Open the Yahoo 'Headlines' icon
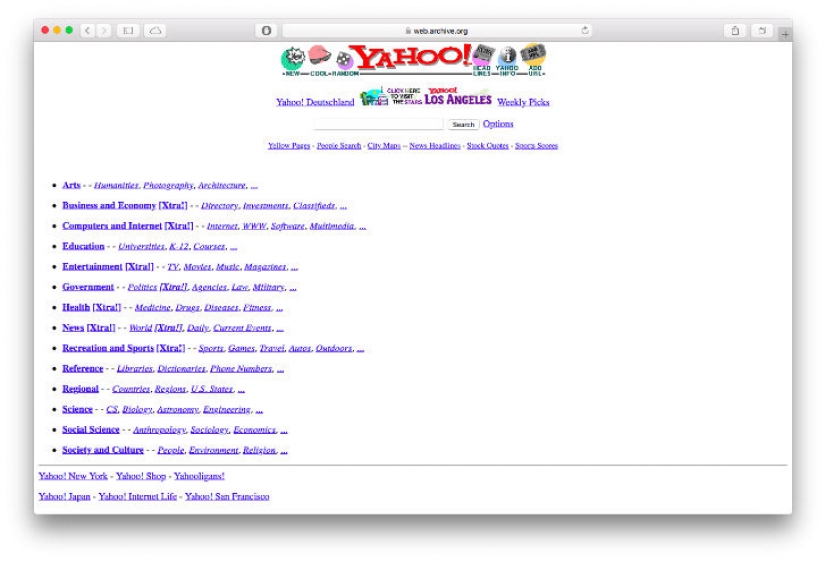Image resolution: width=825 pixels, height=562 pixels. [x=484, y=56]
